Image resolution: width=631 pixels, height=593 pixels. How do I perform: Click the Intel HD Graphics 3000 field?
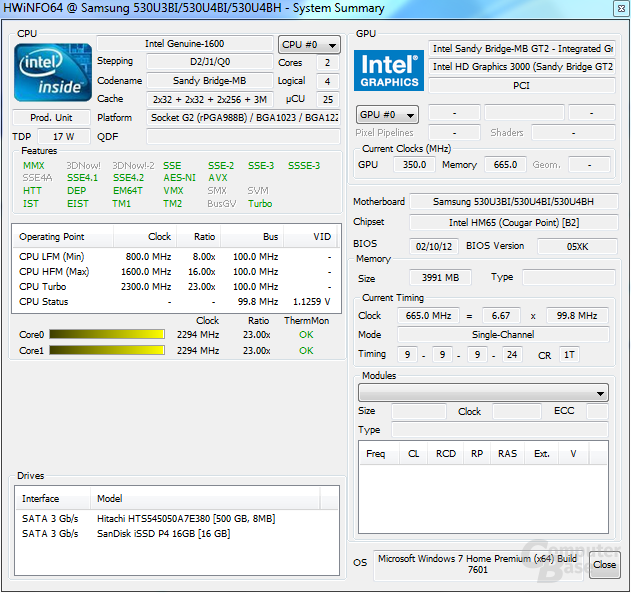(522, 67)
